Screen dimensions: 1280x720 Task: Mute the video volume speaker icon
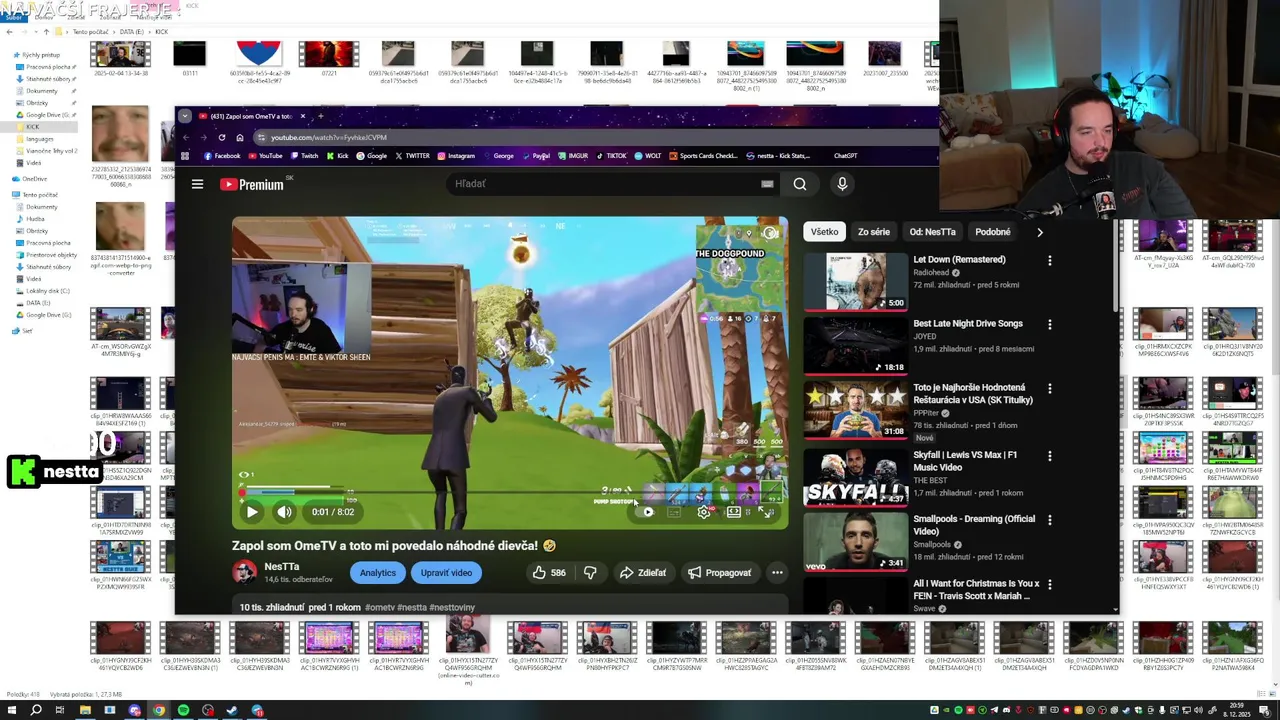pyautogui.click(x=285, y=512)
